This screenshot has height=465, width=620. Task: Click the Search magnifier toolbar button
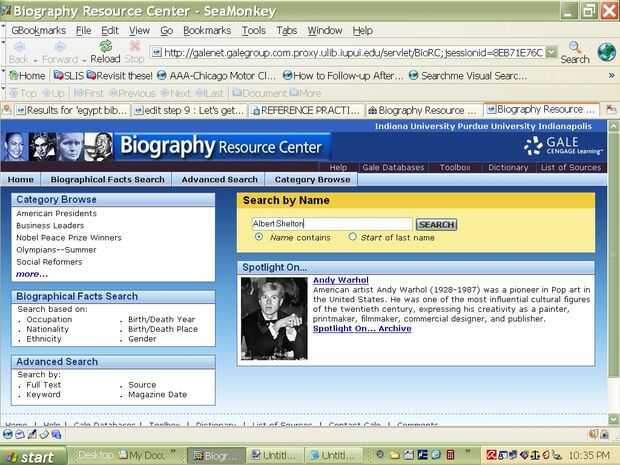[x=575, y=52]
